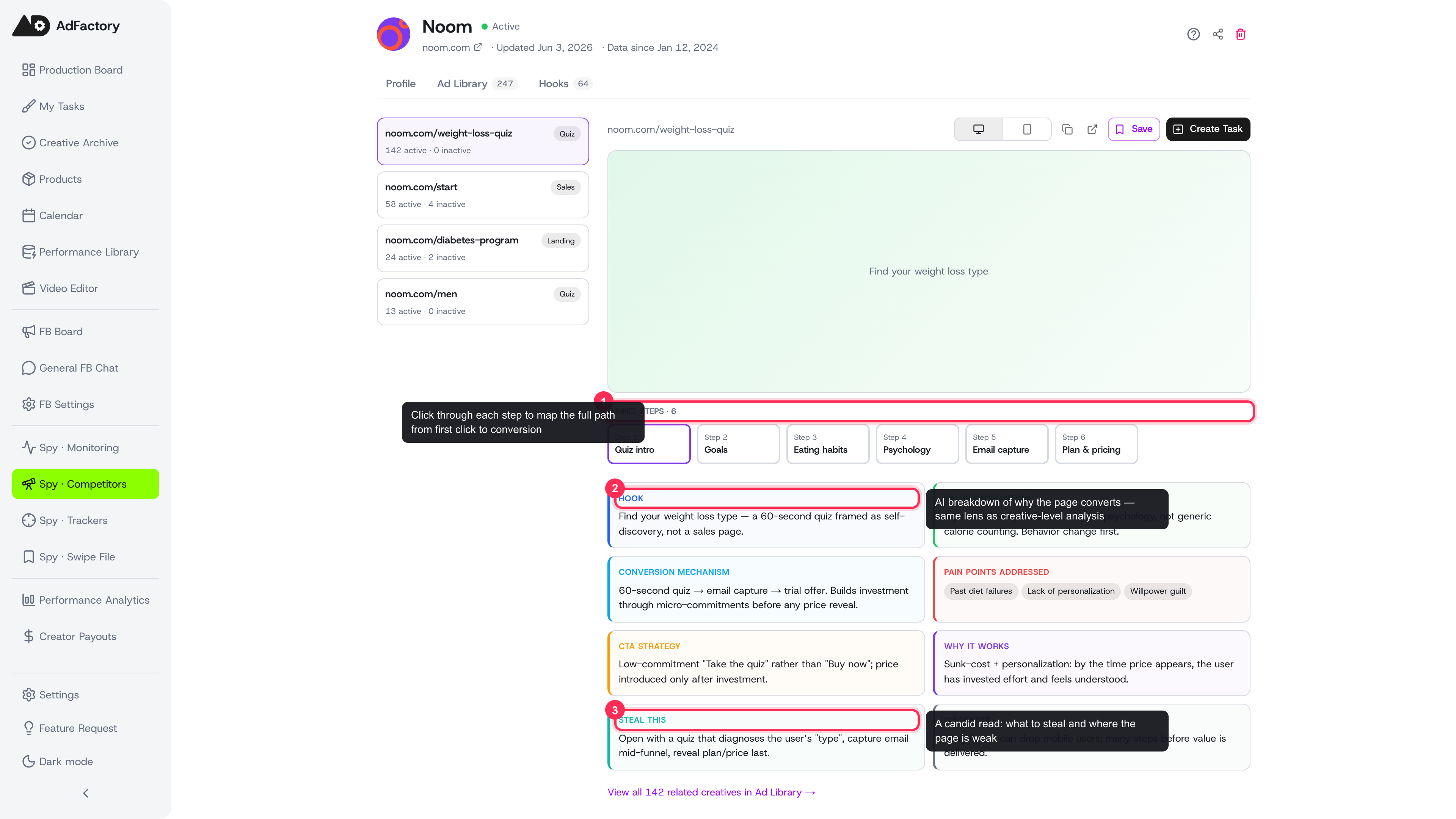Click the Willpower guilt tag

click(1158, 591)
